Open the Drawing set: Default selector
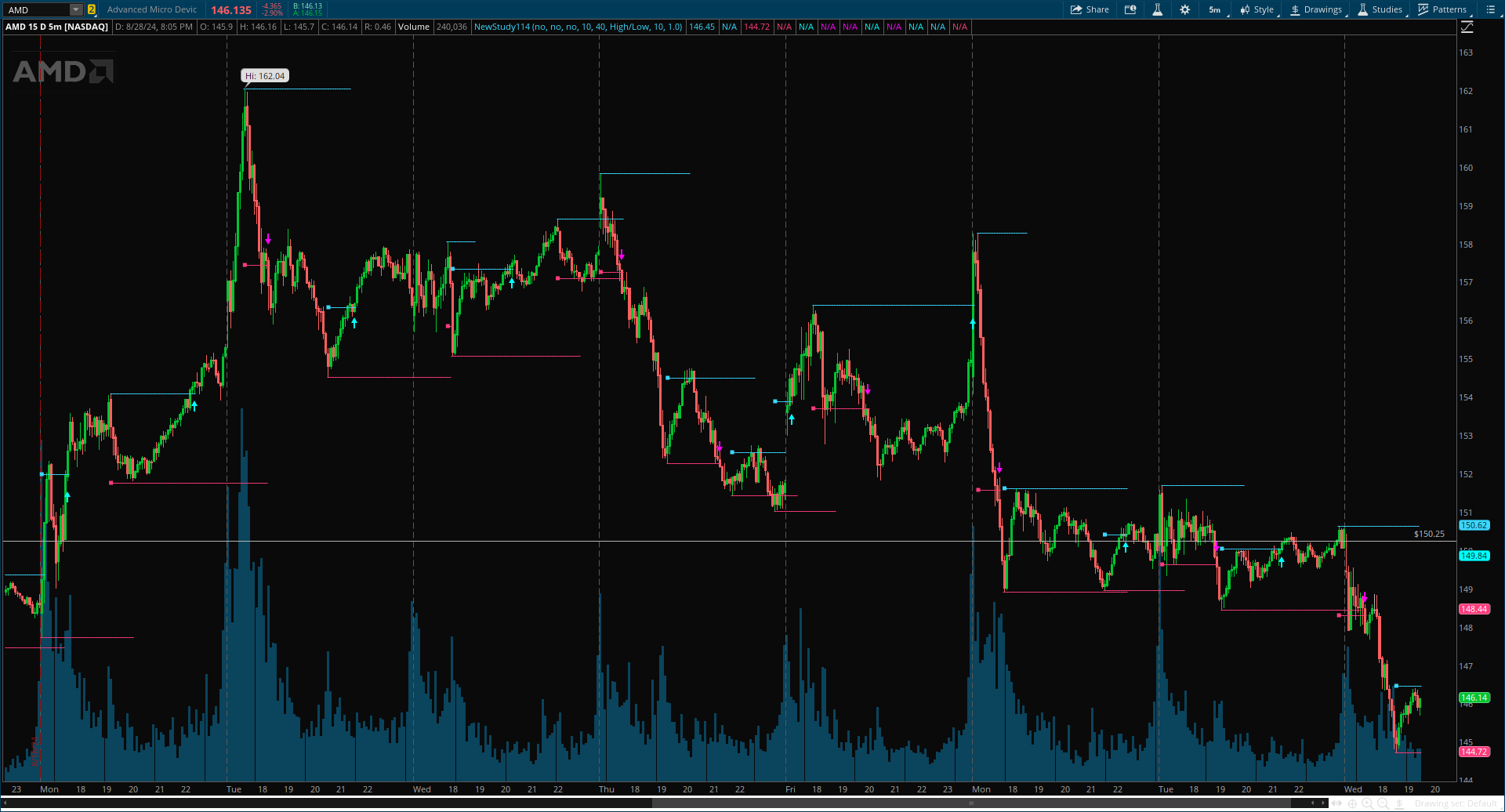Screen dimensions: 1505x812 coord(1456,803)
